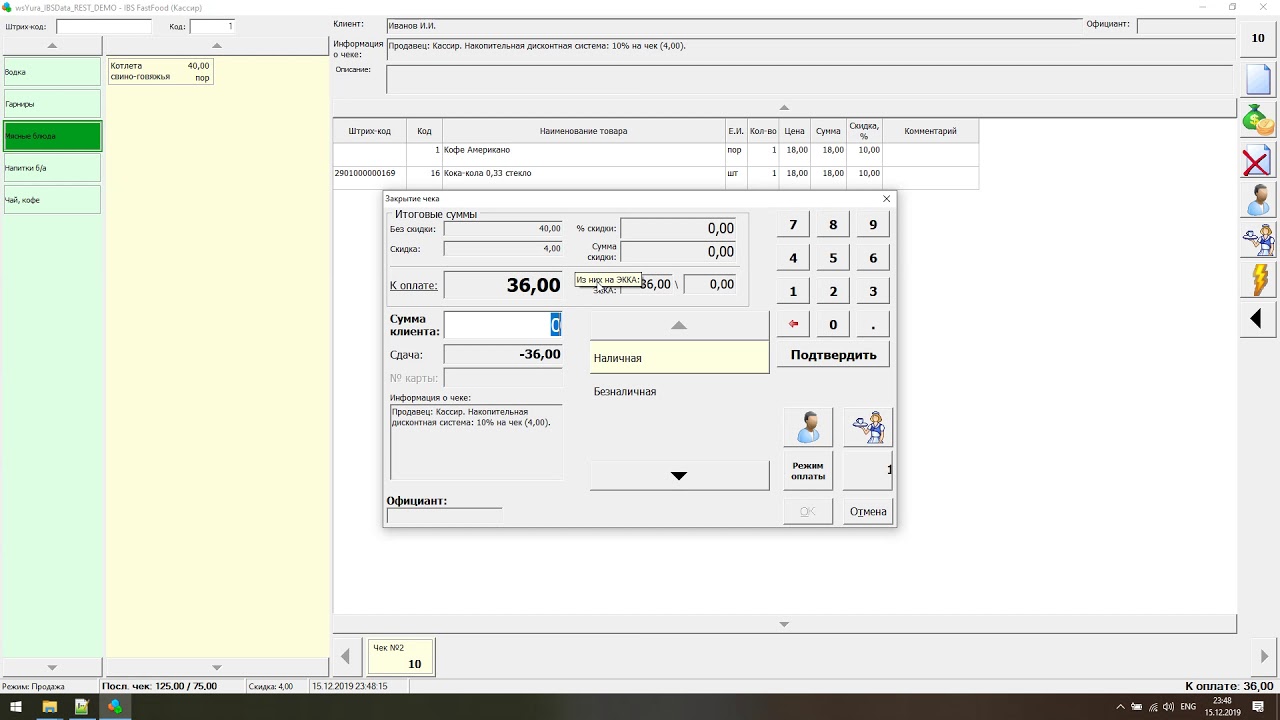
Task: Click the Сумма клиента input field
Action: 502,325
